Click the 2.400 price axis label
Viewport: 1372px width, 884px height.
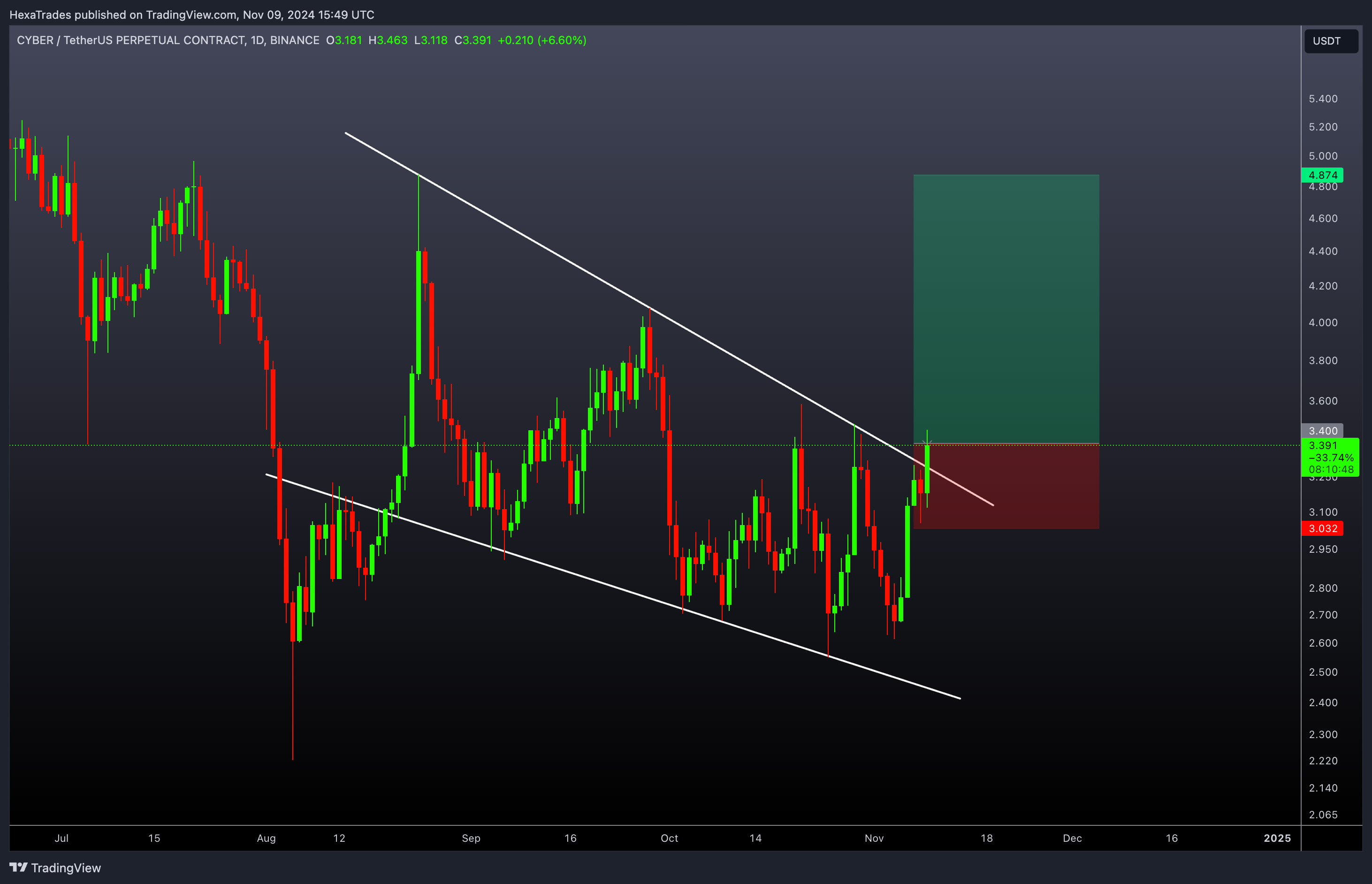pyautogui.click(x=1323, y=702)
